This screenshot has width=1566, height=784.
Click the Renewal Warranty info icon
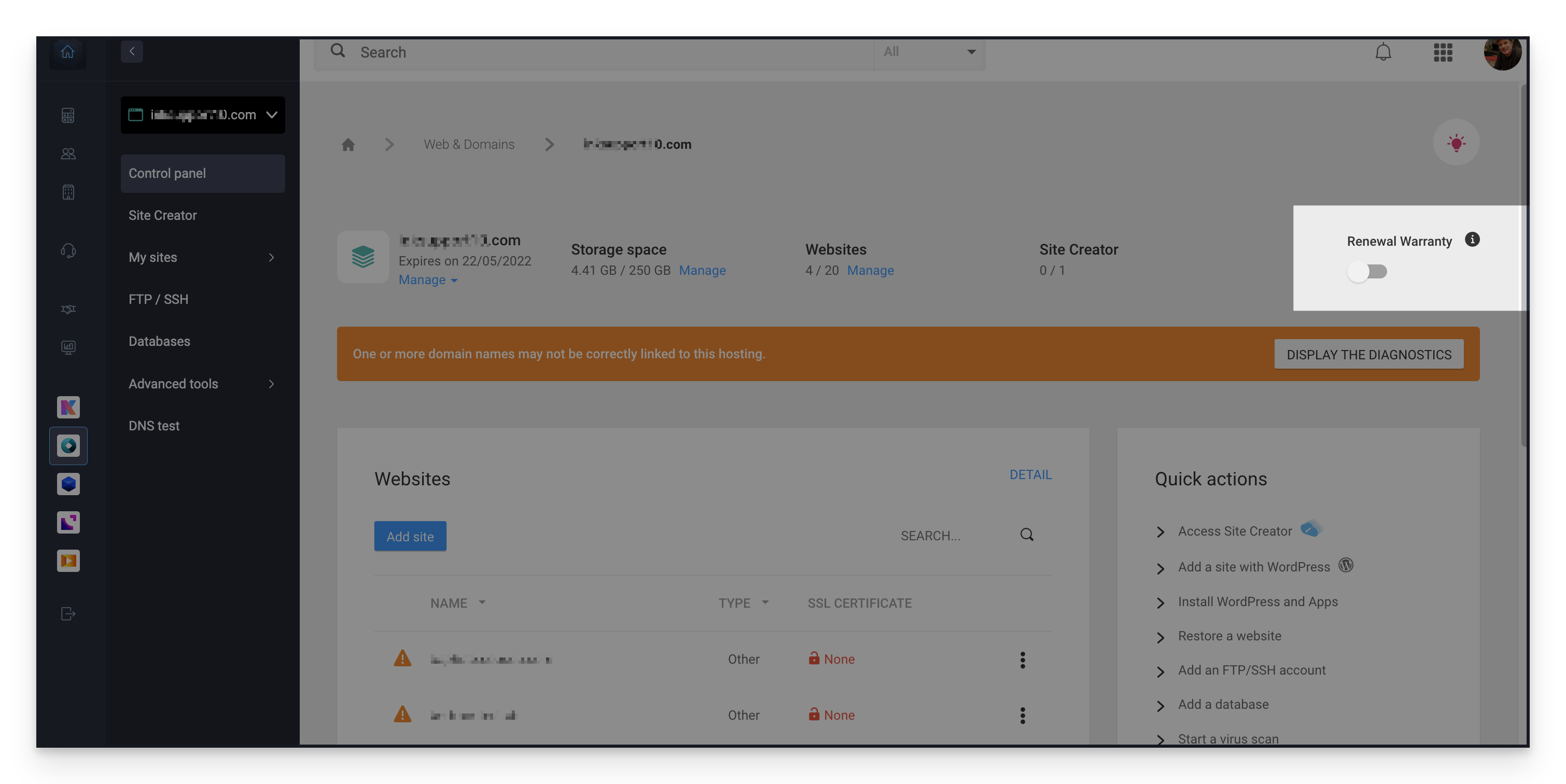1472,240
